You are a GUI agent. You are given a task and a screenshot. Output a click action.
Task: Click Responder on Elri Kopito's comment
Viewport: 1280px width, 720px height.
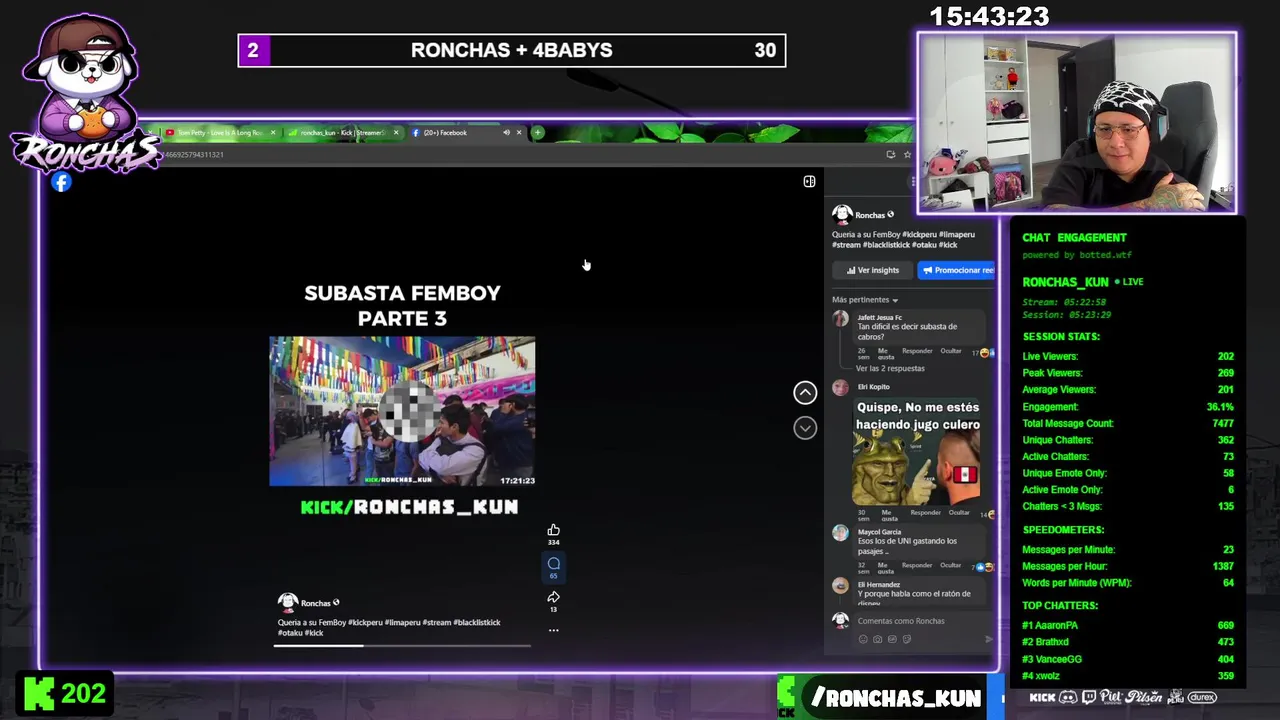925,512
